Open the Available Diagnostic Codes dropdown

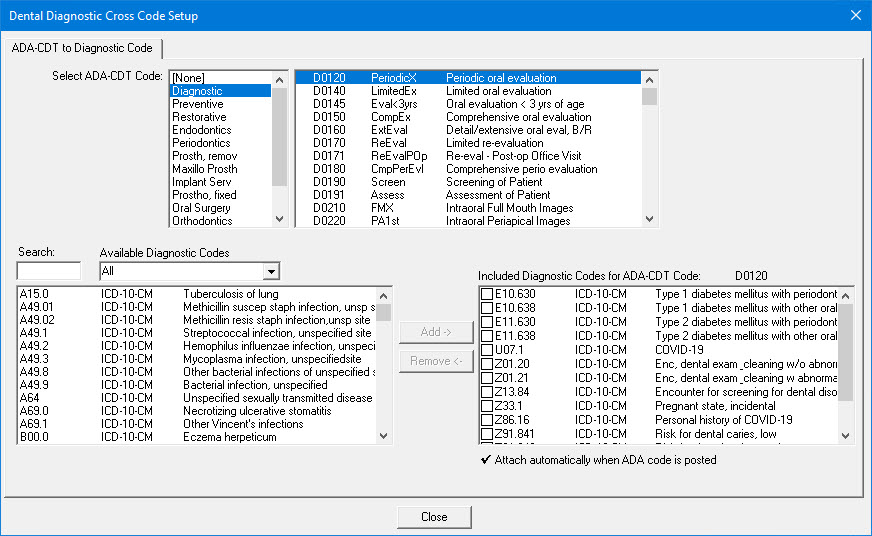270,271
